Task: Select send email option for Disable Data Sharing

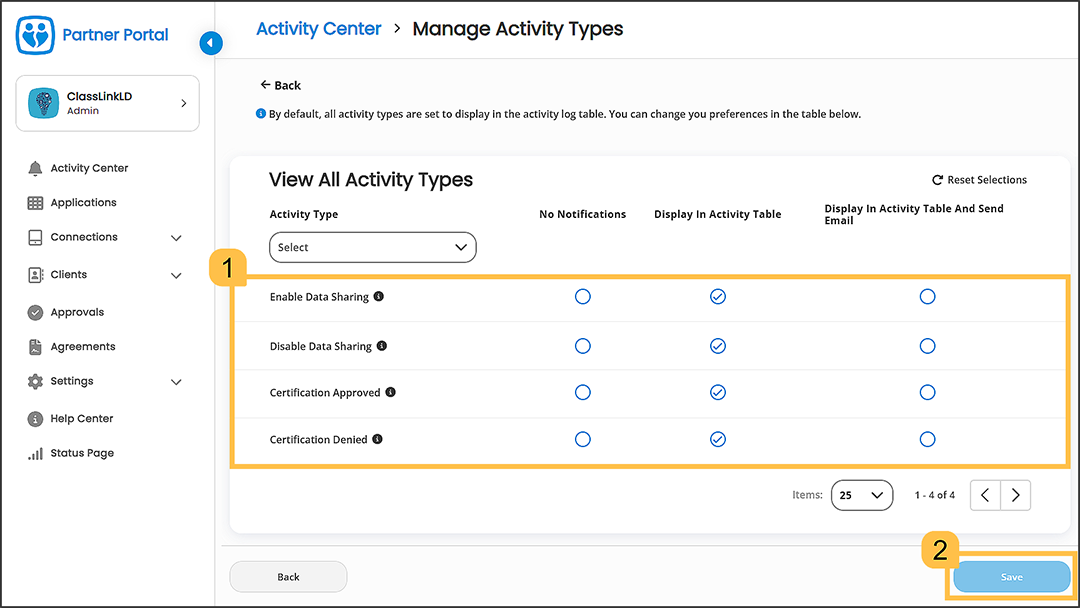Action: point(927,346)
